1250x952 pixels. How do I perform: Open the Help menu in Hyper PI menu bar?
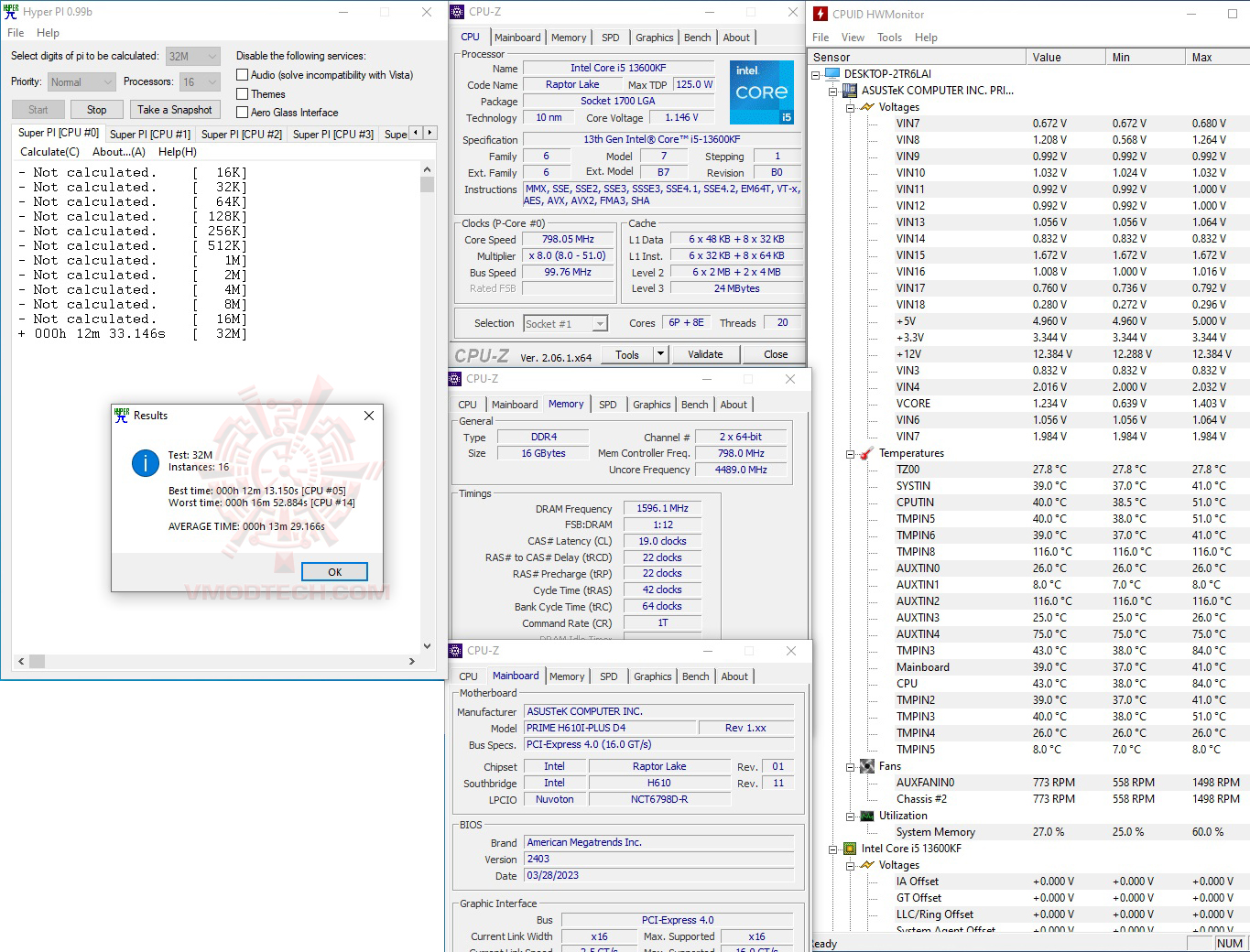[x=48, y=33]
